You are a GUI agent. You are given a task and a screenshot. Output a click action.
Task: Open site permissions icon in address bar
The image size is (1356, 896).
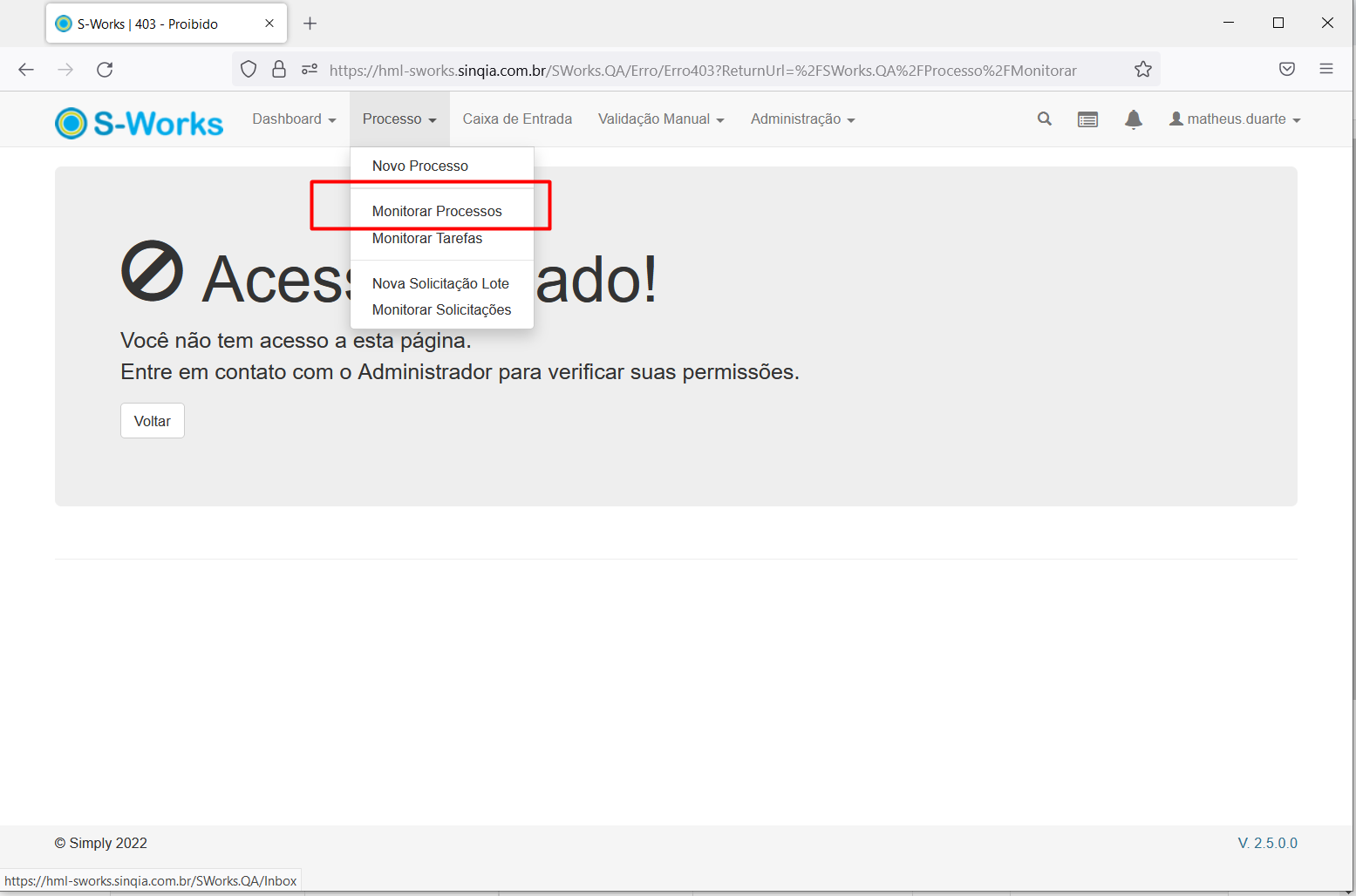(310, 70)
